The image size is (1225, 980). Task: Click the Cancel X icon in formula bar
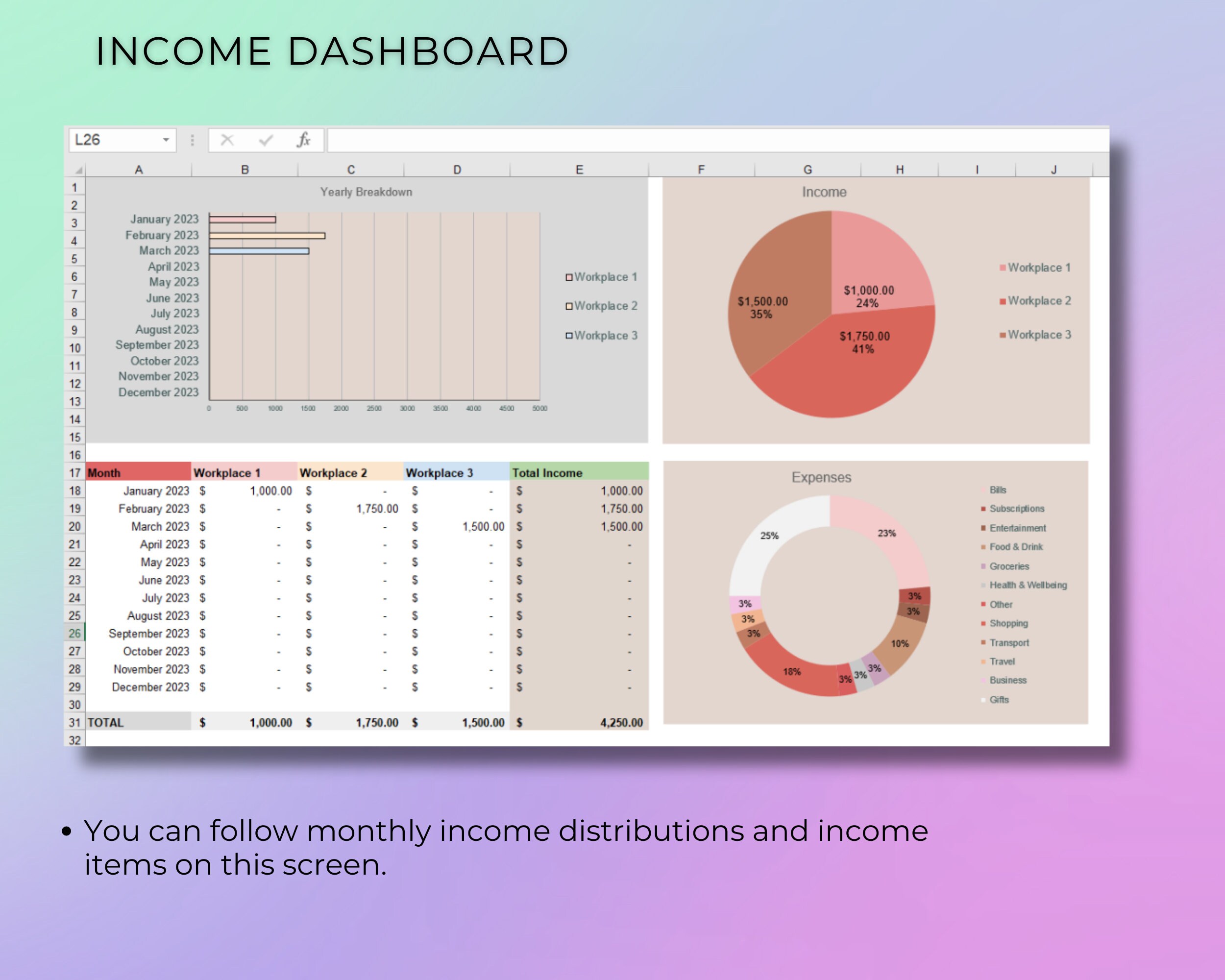227,140
